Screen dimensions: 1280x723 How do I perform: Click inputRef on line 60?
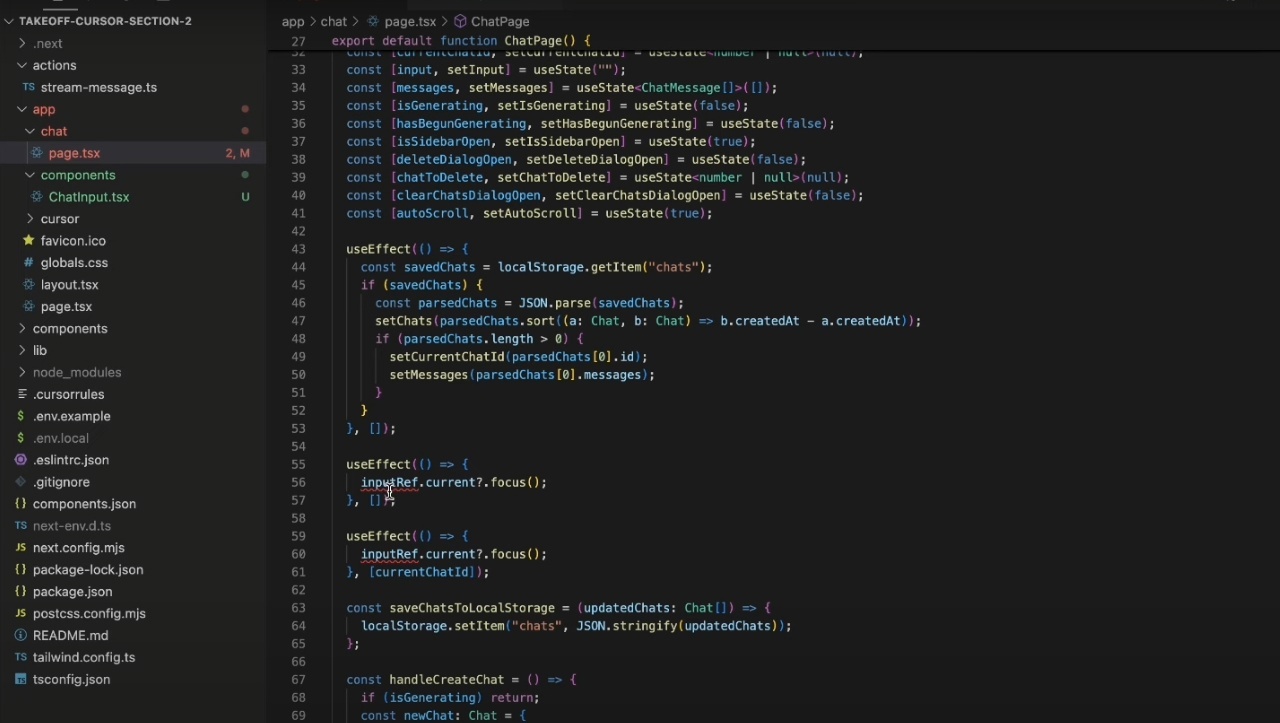pos(389,554)
